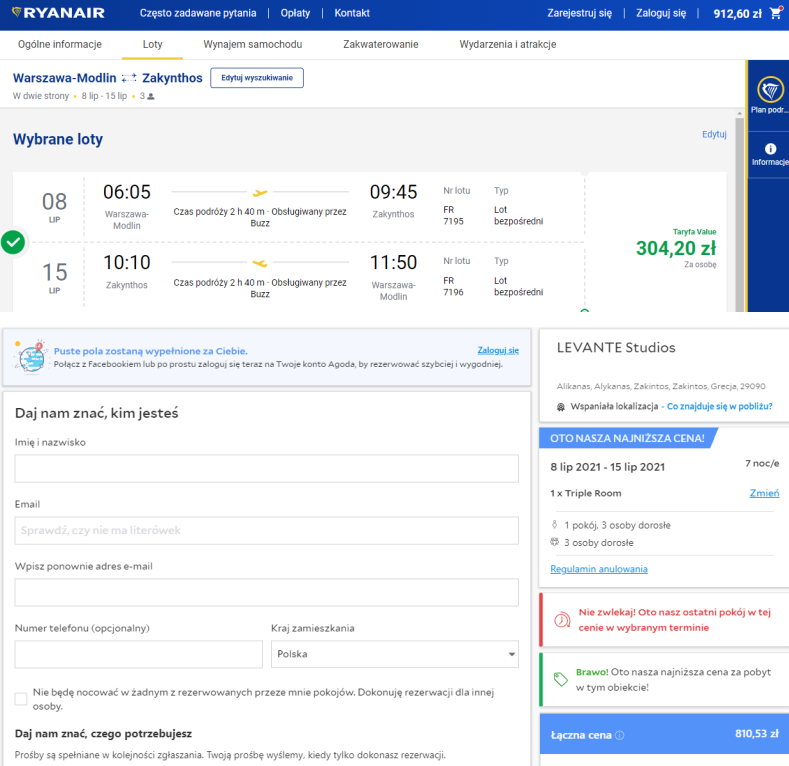
Task: Click the flight number FR 7195
Action: tap(453, 215)
